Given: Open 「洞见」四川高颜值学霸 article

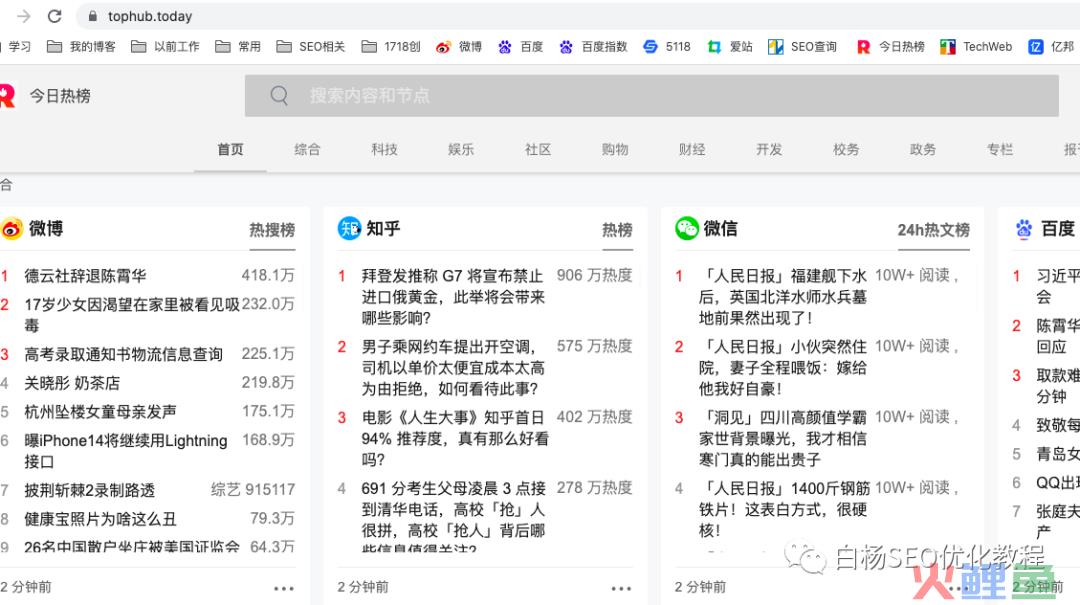Looking at the screenshot, I should pos(783,439).
